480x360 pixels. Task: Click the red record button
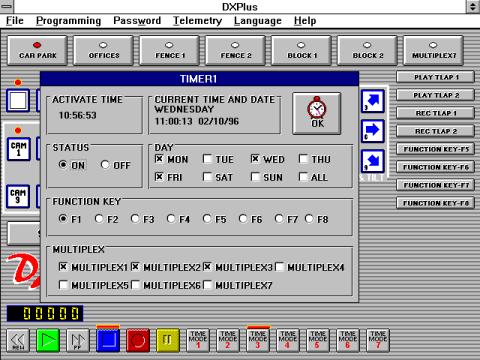pos(138,340)
